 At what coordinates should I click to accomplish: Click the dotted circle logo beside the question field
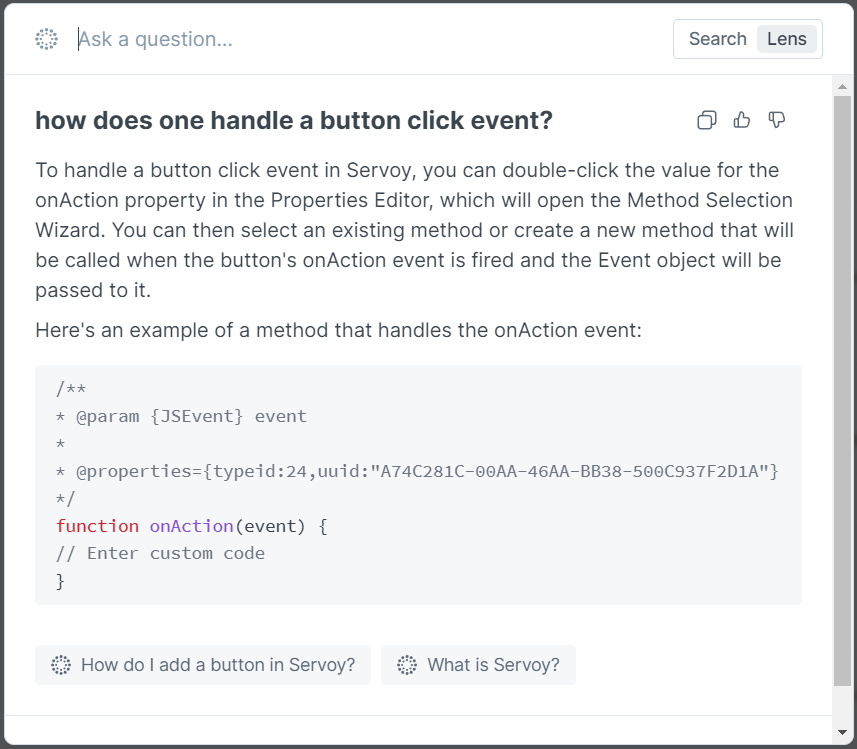coord(46,39)
